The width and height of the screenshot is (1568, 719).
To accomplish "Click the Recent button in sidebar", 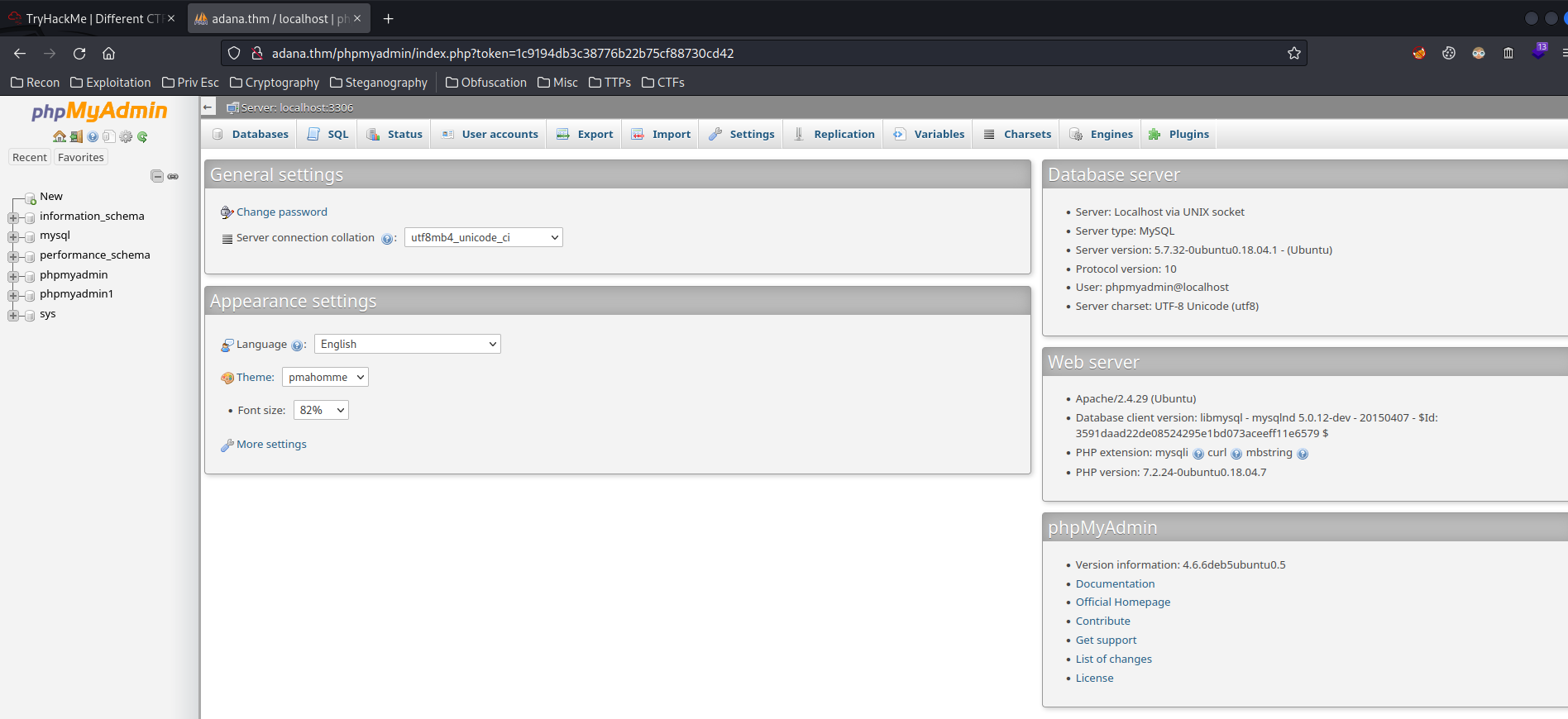I will pyautogui.click(x=30, y=157).
